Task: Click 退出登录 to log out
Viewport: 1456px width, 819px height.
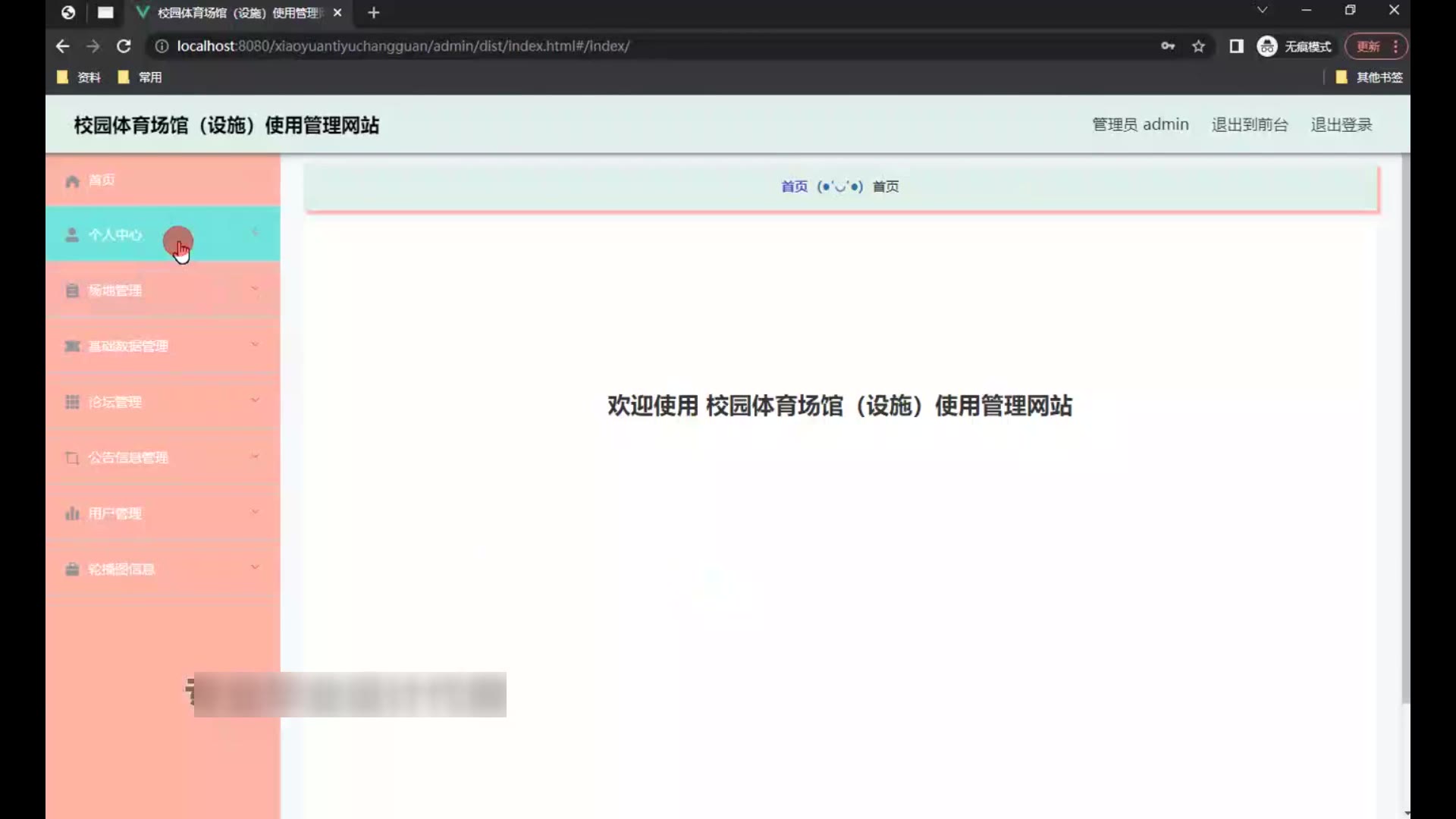Action: (1341, 124)
